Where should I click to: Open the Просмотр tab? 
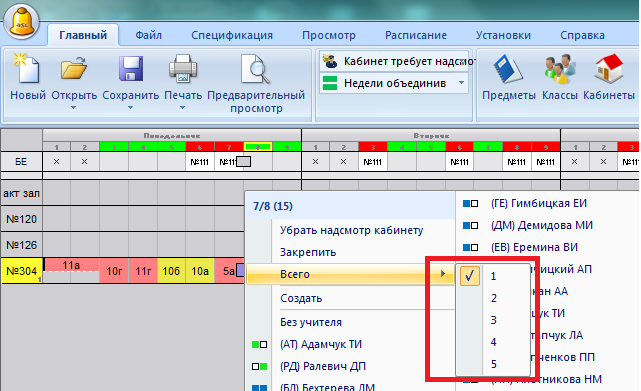click(x=329, y=35)
